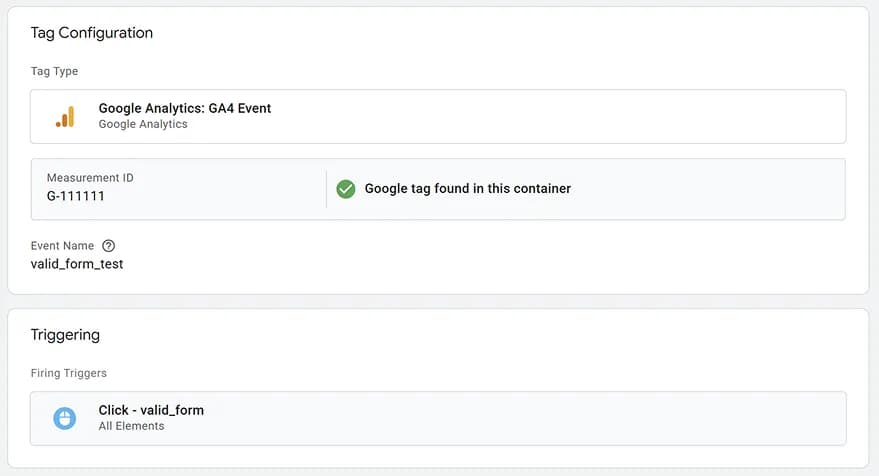Click the Measurement ID label

coord(90,178)
